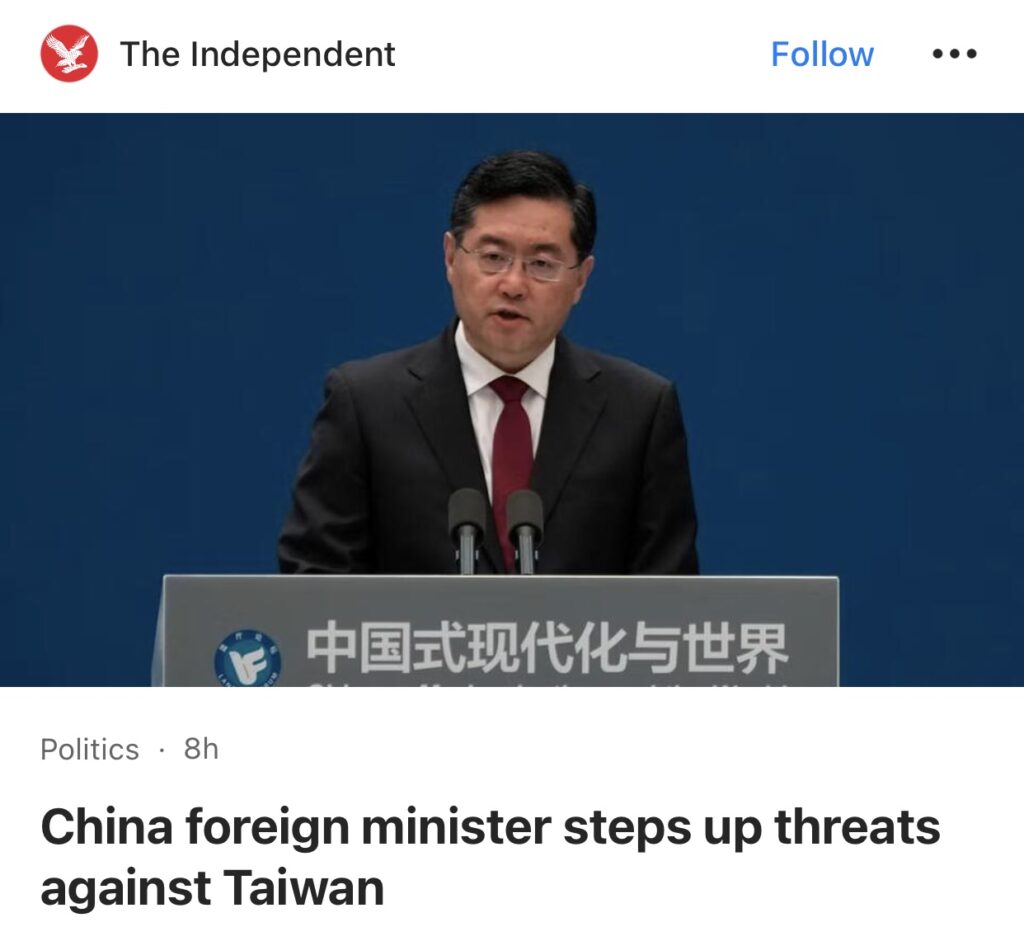Open the three-dots more options menu
Viewport: 1024px width, 941px height.
coord(954,54)
